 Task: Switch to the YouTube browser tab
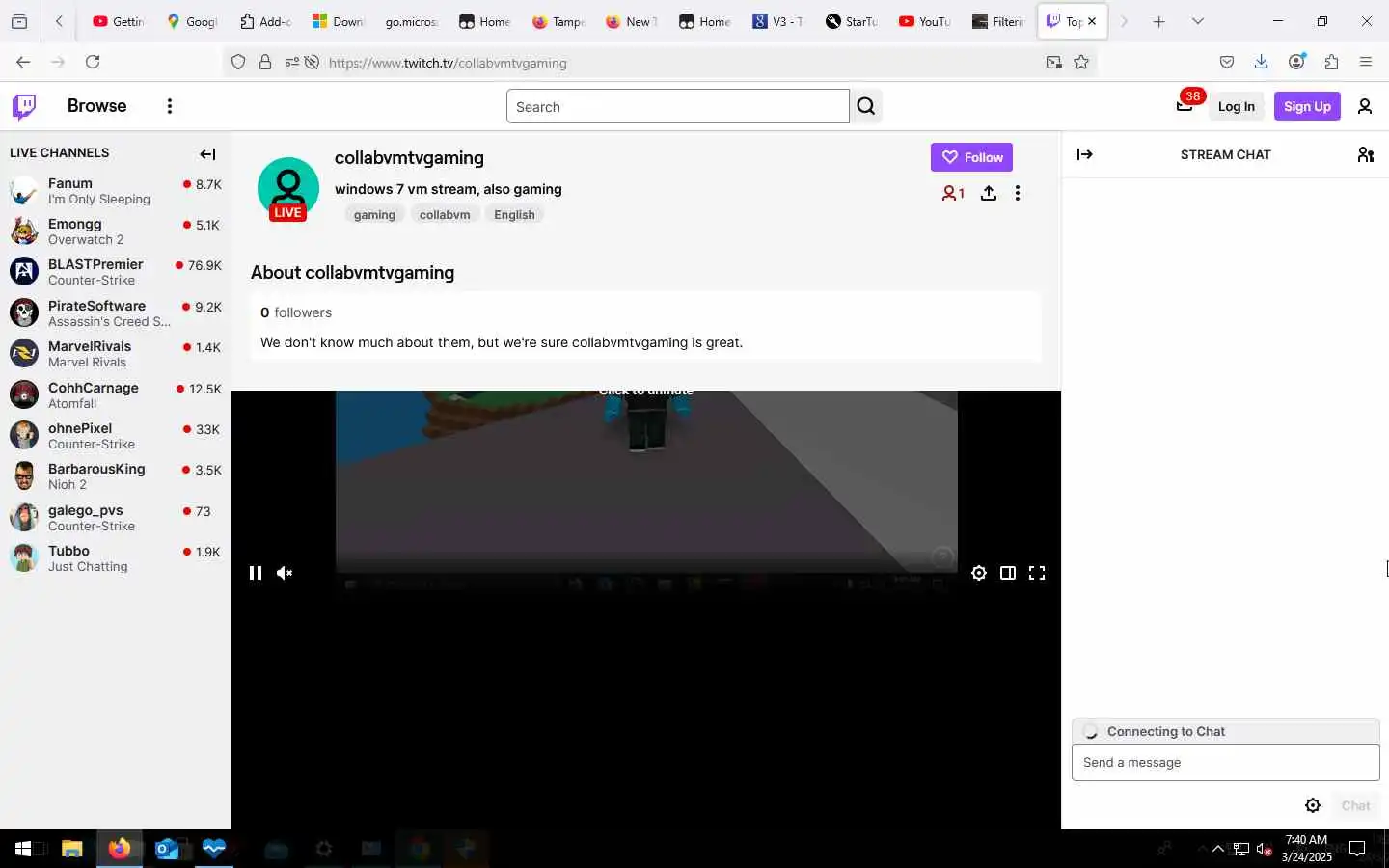[x=924, y=21]
